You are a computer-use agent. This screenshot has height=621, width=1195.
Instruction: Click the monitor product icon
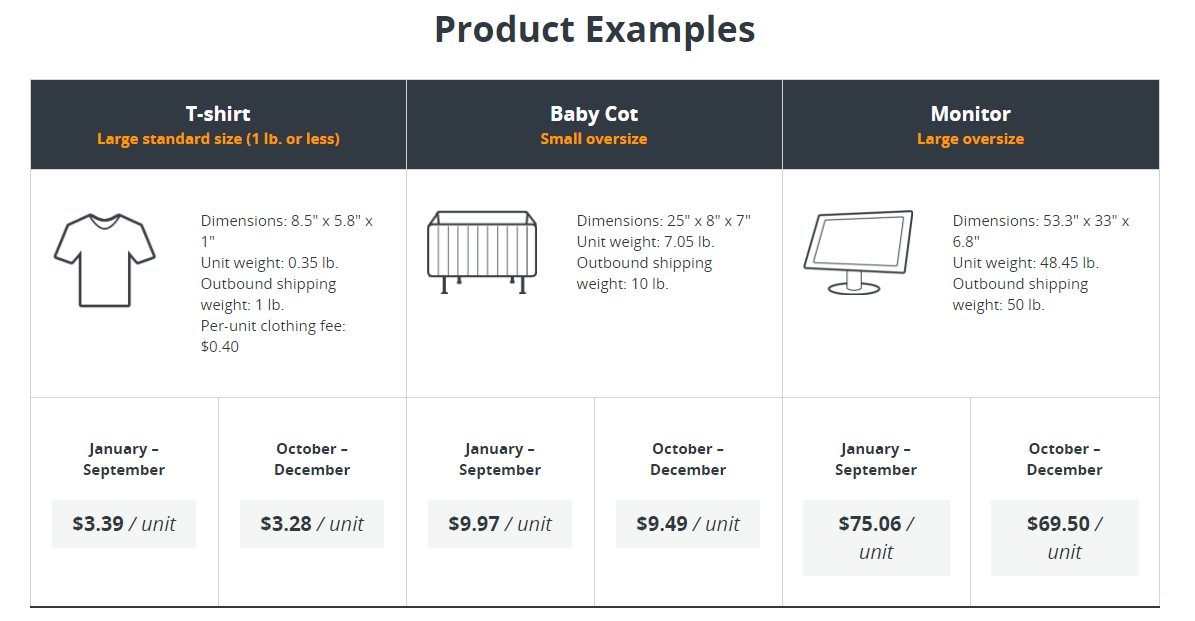coord(858,252)
